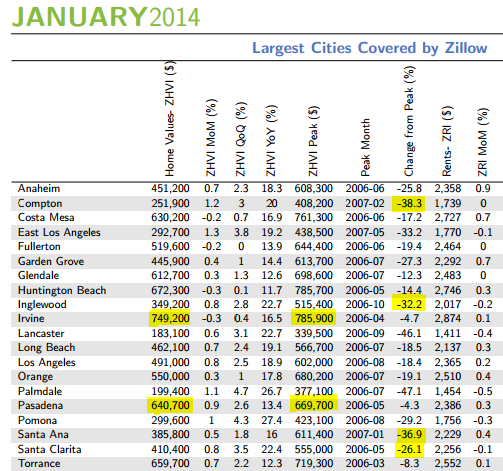
Task: Select Los Angeles home value 491,000
Action: tap(170, 362)
